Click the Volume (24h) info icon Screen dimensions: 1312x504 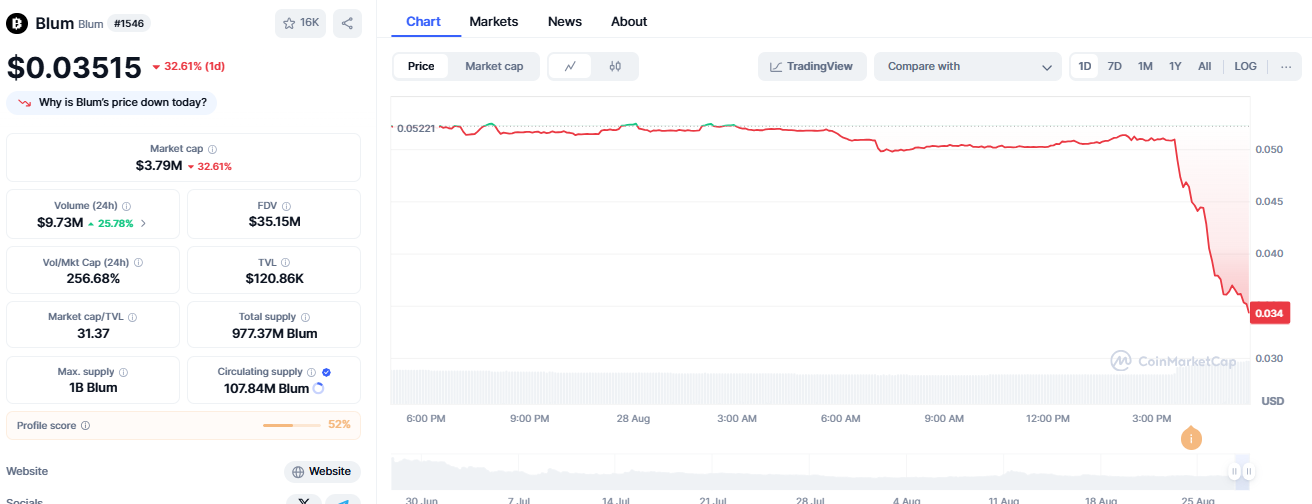click(126, 206)
